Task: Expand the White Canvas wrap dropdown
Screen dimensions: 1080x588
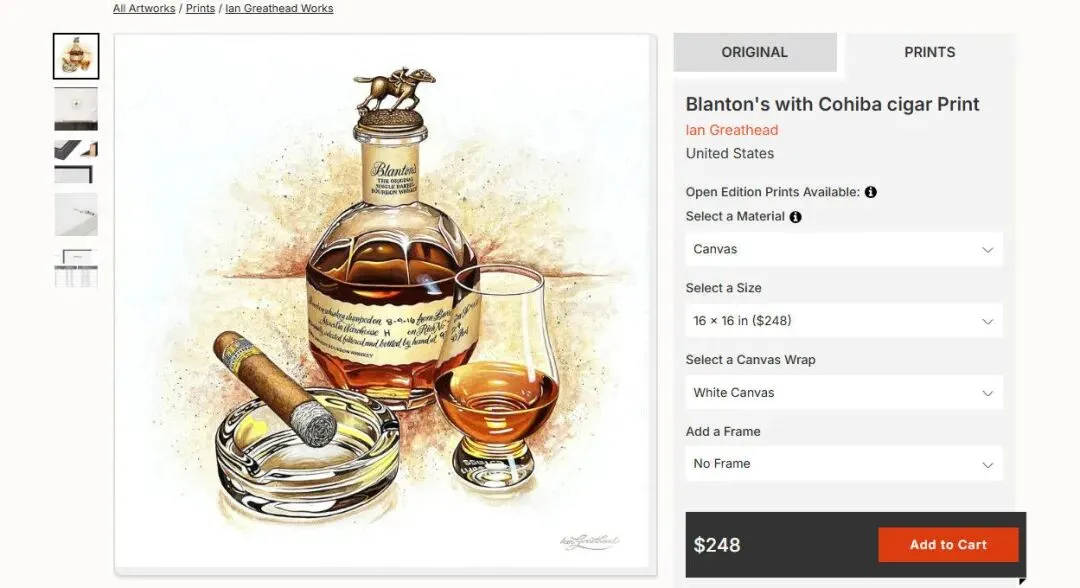Action: (844, 392)
